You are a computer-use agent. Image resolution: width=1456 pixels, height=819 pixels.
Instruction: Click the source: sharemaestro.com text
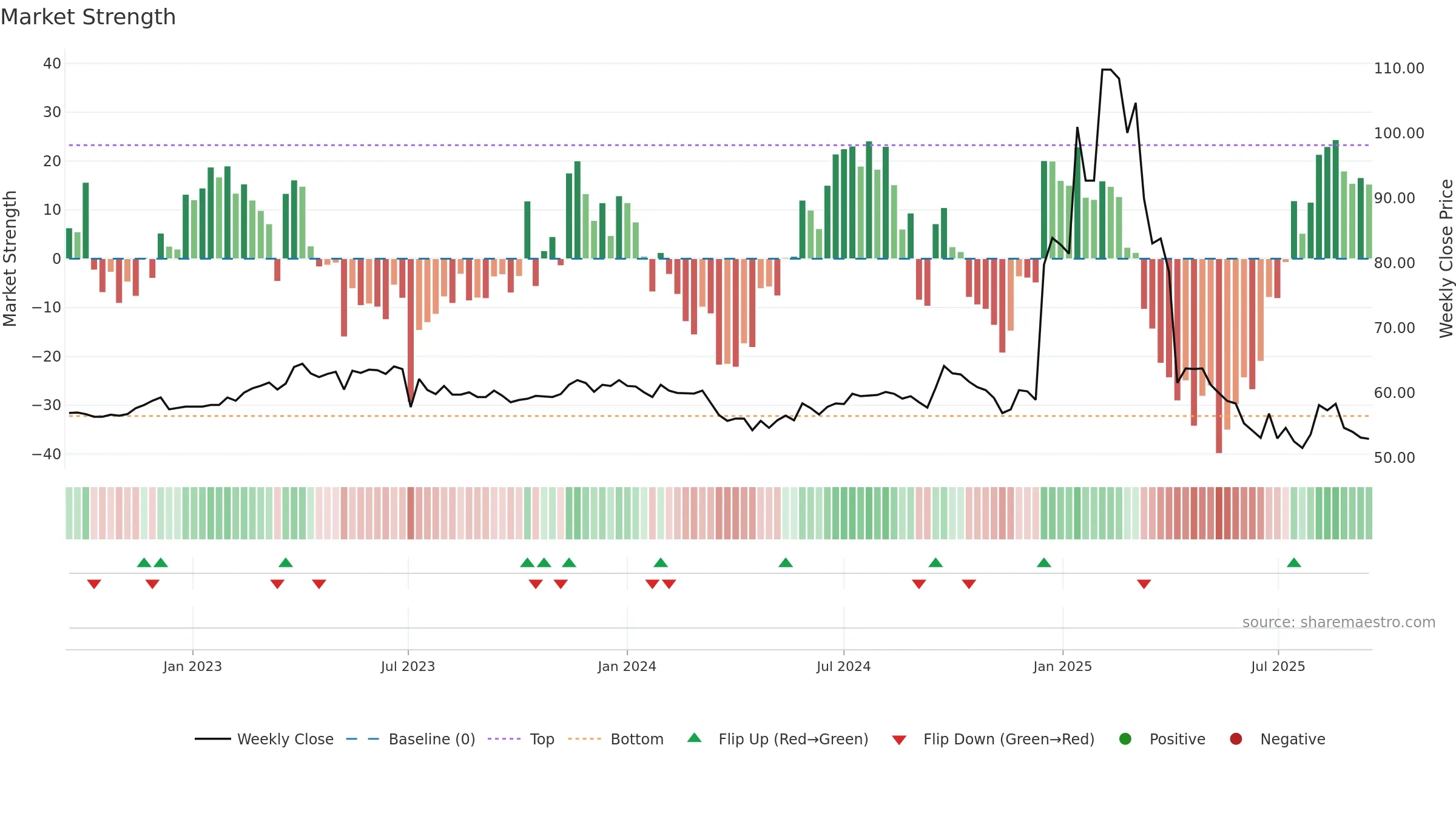point(1339,622)
